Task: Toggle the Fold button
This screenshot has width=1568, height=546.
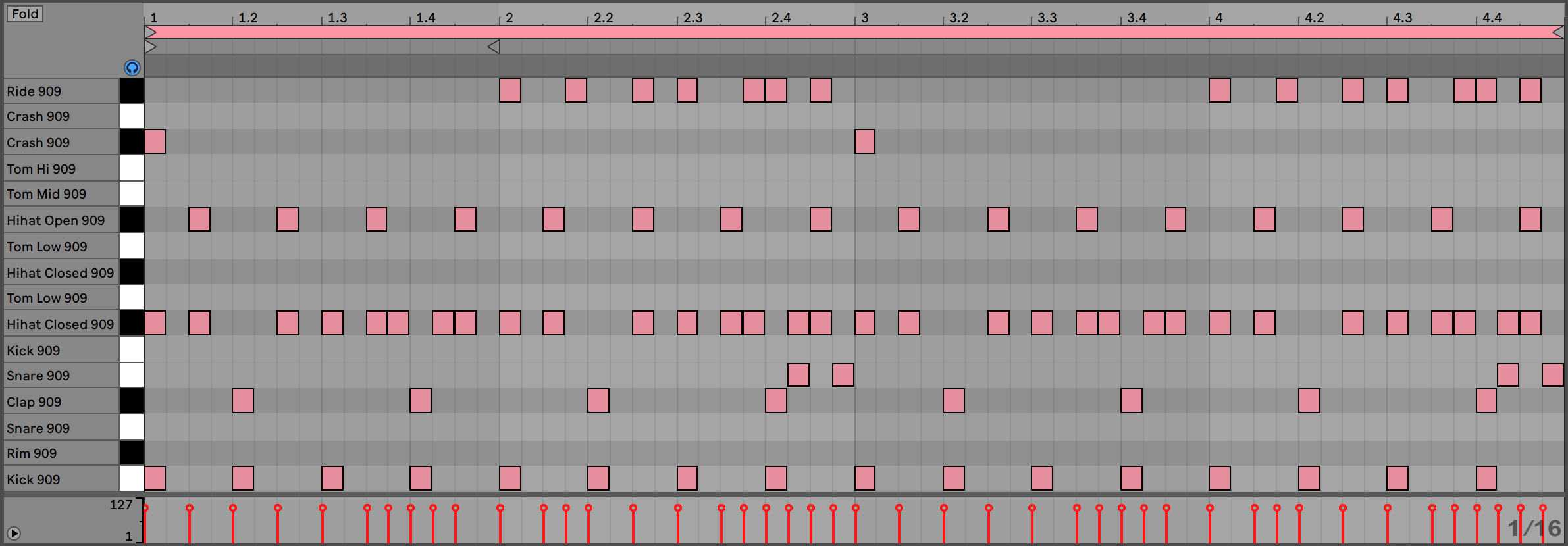Action: click(25, 14)
